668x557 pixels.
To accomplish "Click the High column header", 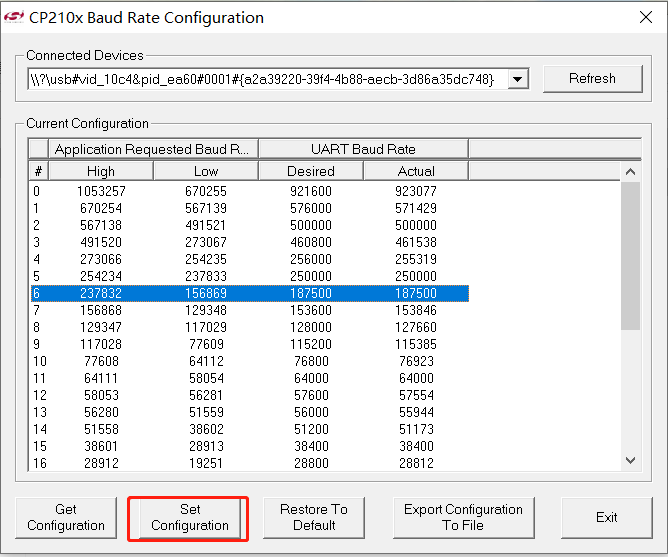I will tap(101, 171).
